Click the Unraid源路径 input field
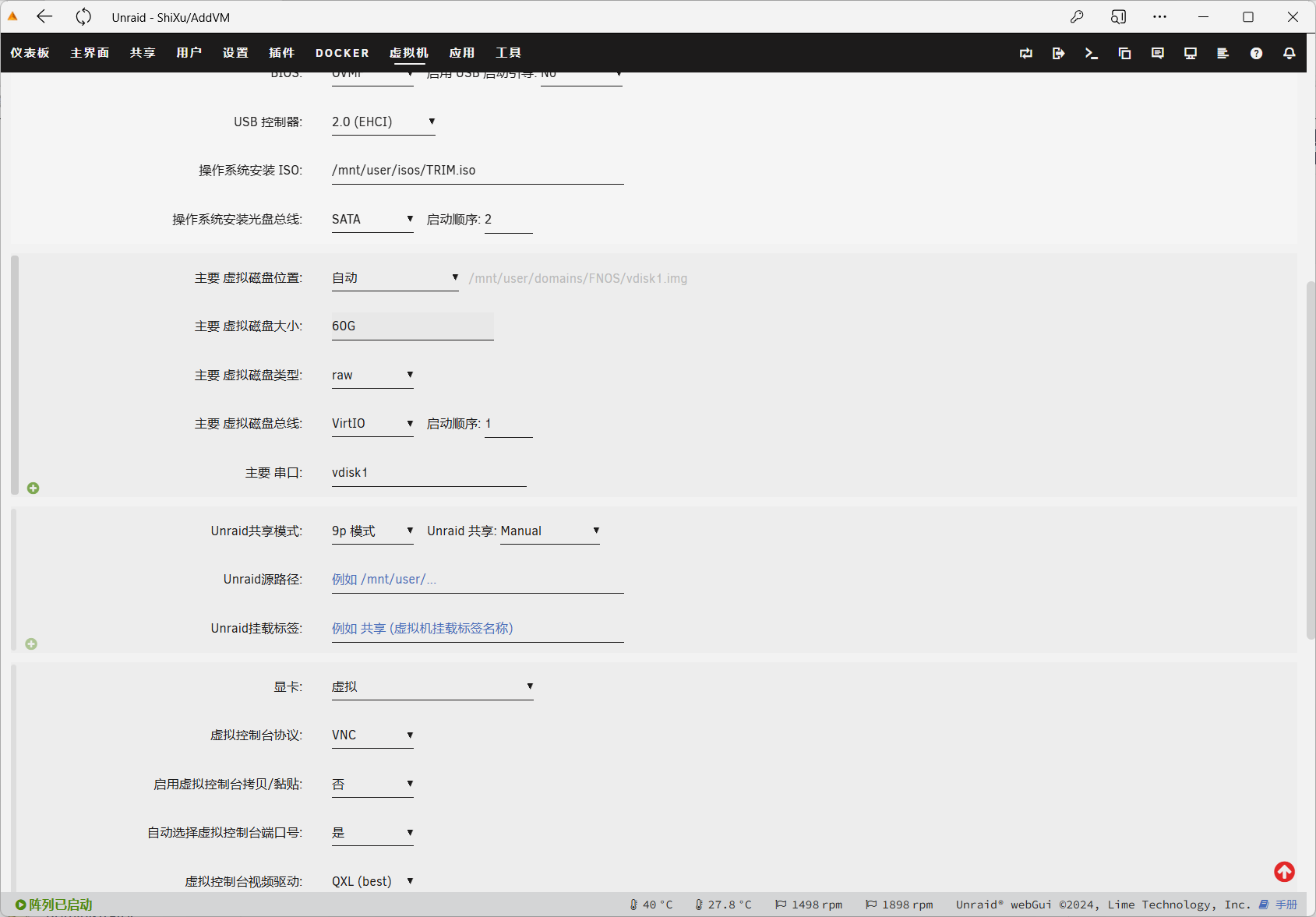The image size is (1316, 917). 477,580
